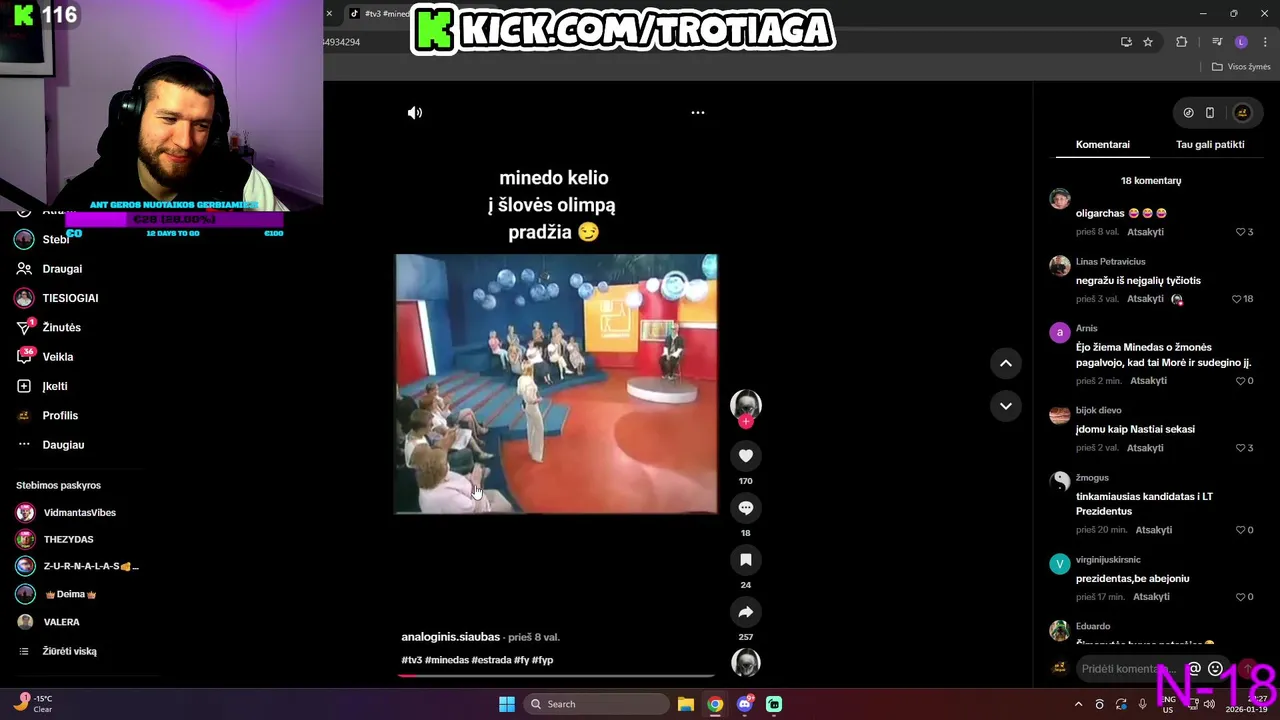Share the video with the arrow icon
1280x720 pixels.
click(746, 612)
